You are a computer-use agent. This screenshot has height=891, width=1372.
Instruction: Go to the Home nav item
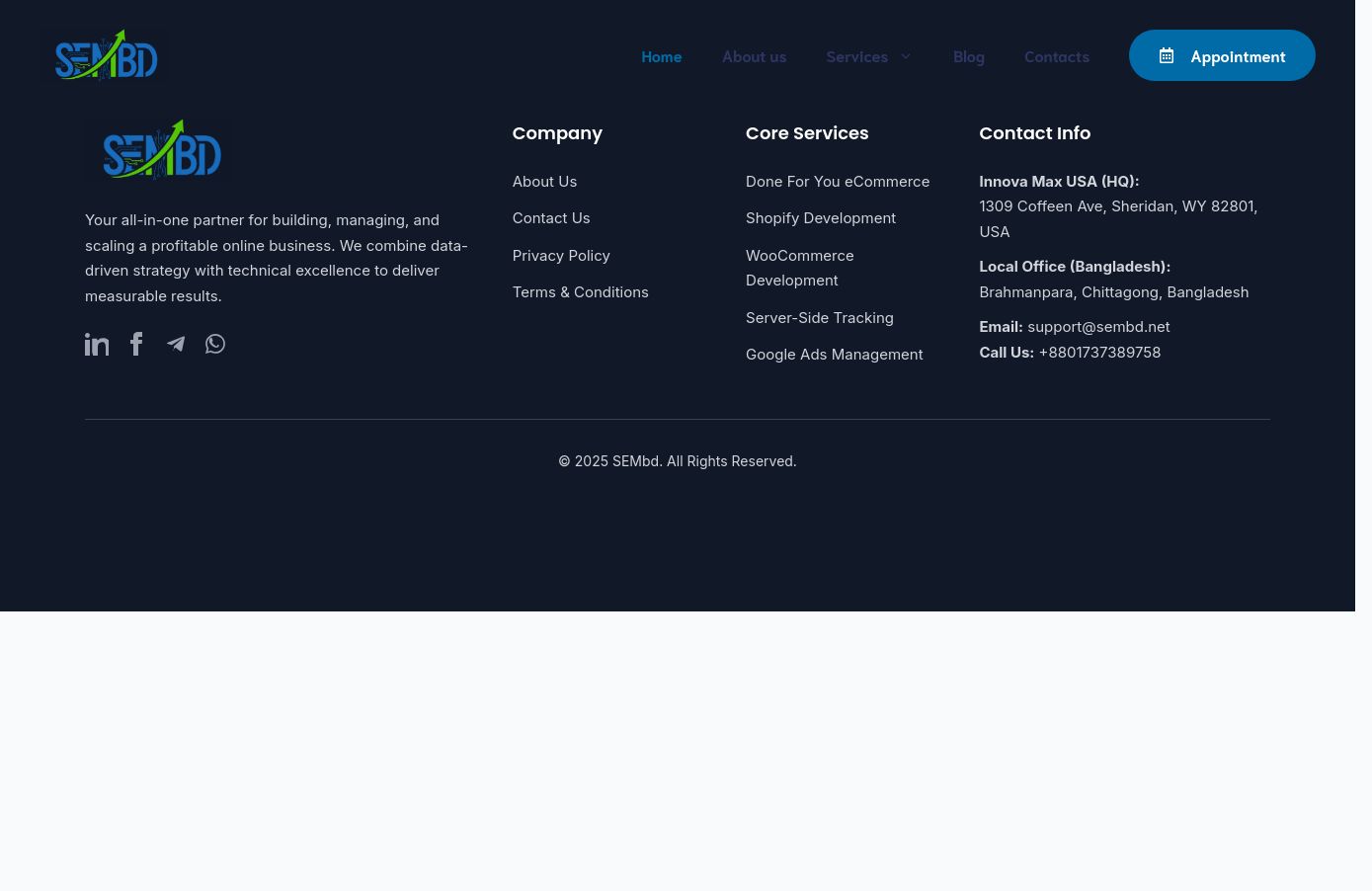661,56
